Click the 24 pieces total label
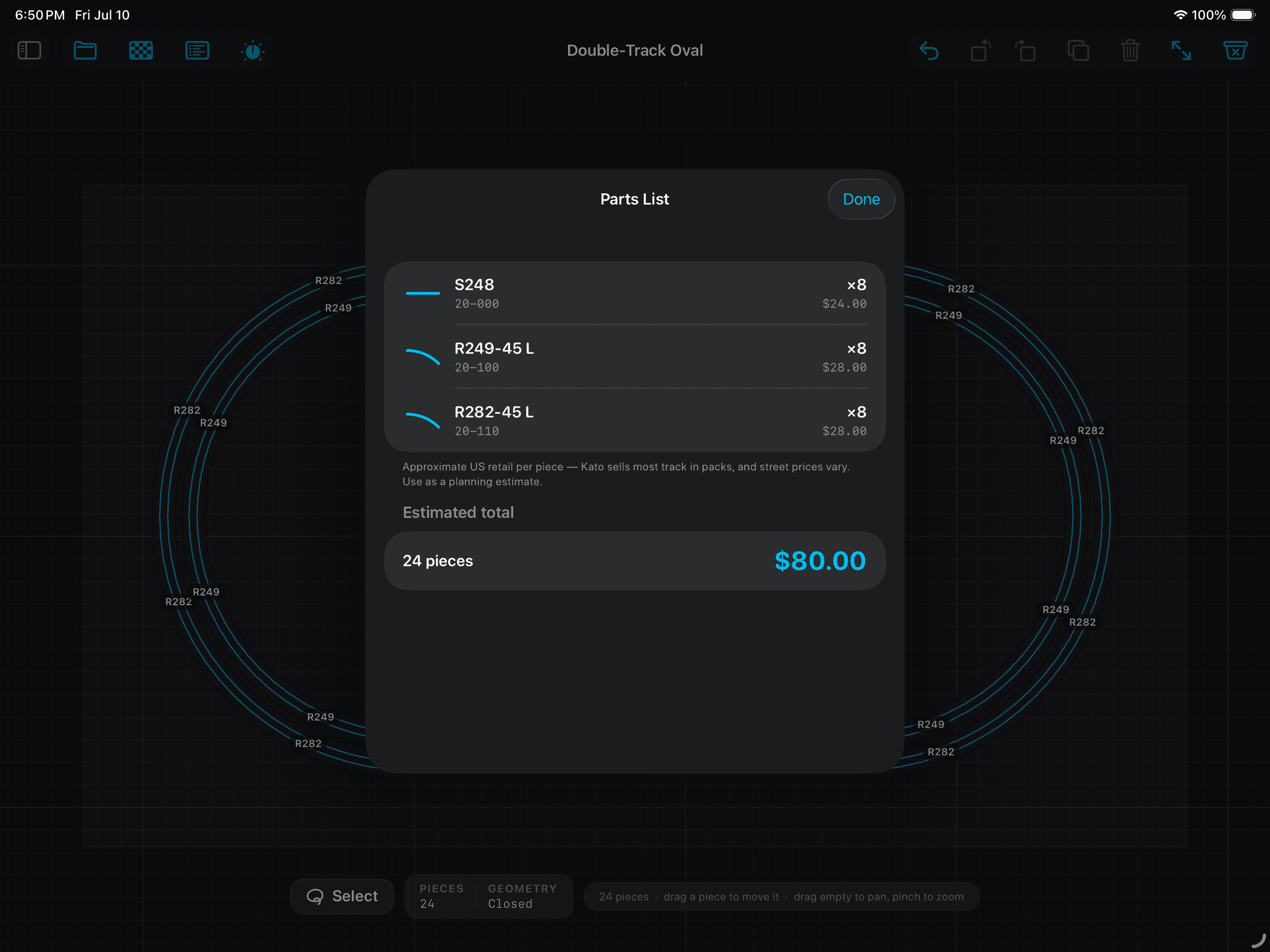Viewport: 1270px width, 952px height. tap(438, 561)
